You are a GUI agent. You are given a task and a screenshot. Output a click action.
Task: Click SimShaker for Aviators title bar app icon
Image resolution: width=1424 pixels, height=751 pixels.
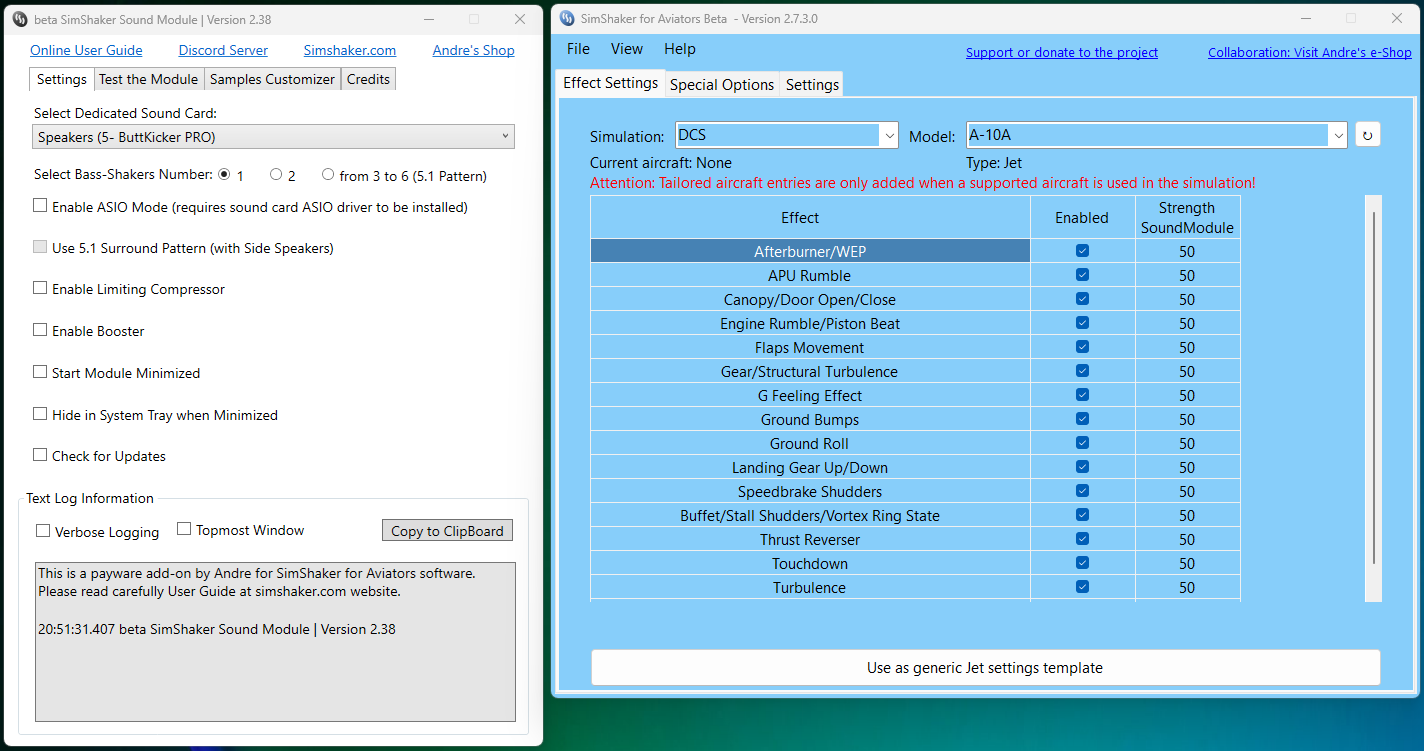(567, 19)
